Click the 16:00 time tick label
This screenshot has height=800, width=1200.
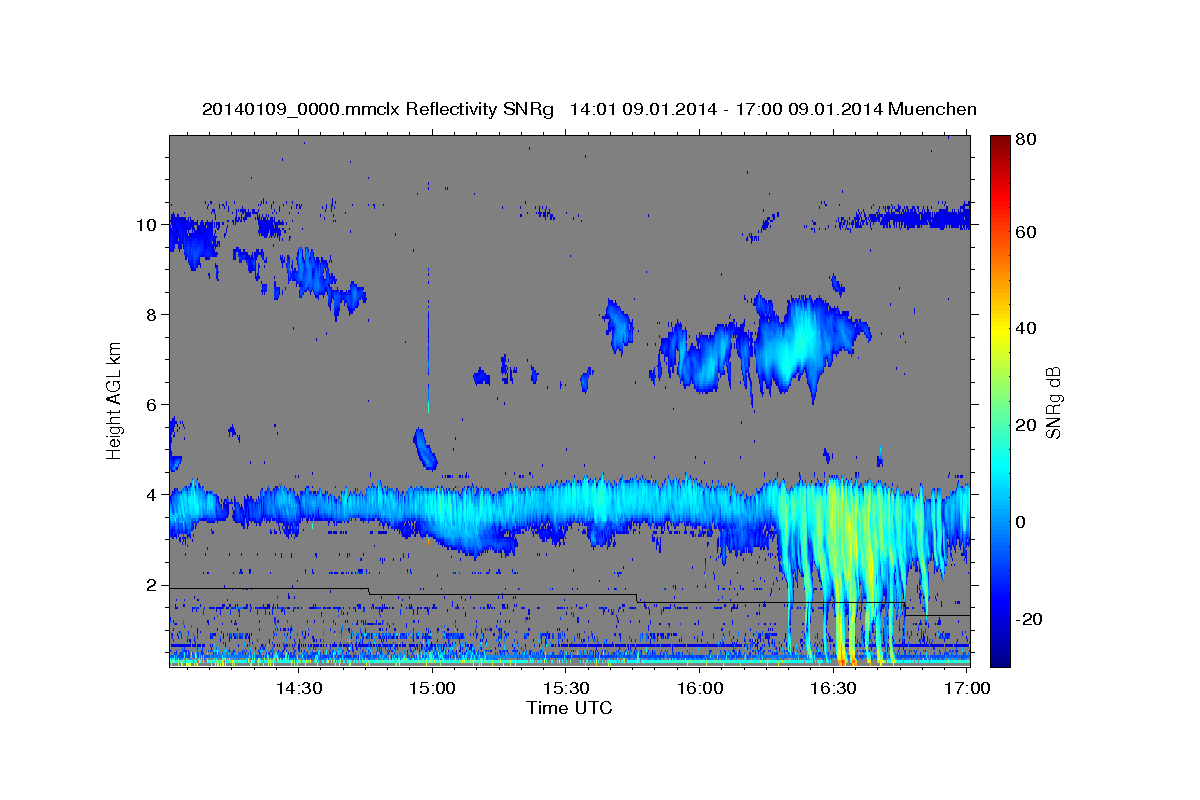coord(700,689)
